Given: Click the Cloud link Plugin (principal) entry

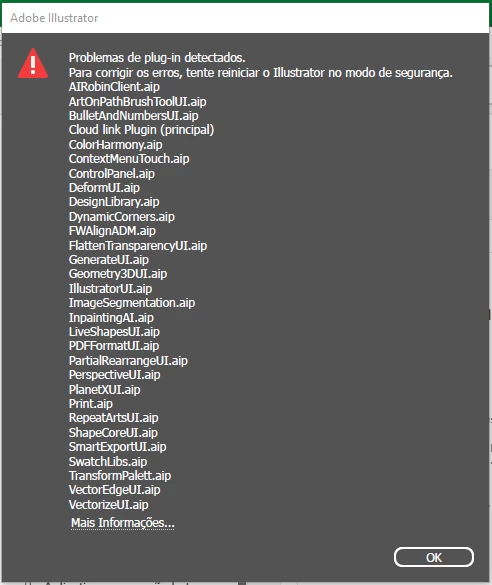Looking at the screenshot, I should pos(141,130).
